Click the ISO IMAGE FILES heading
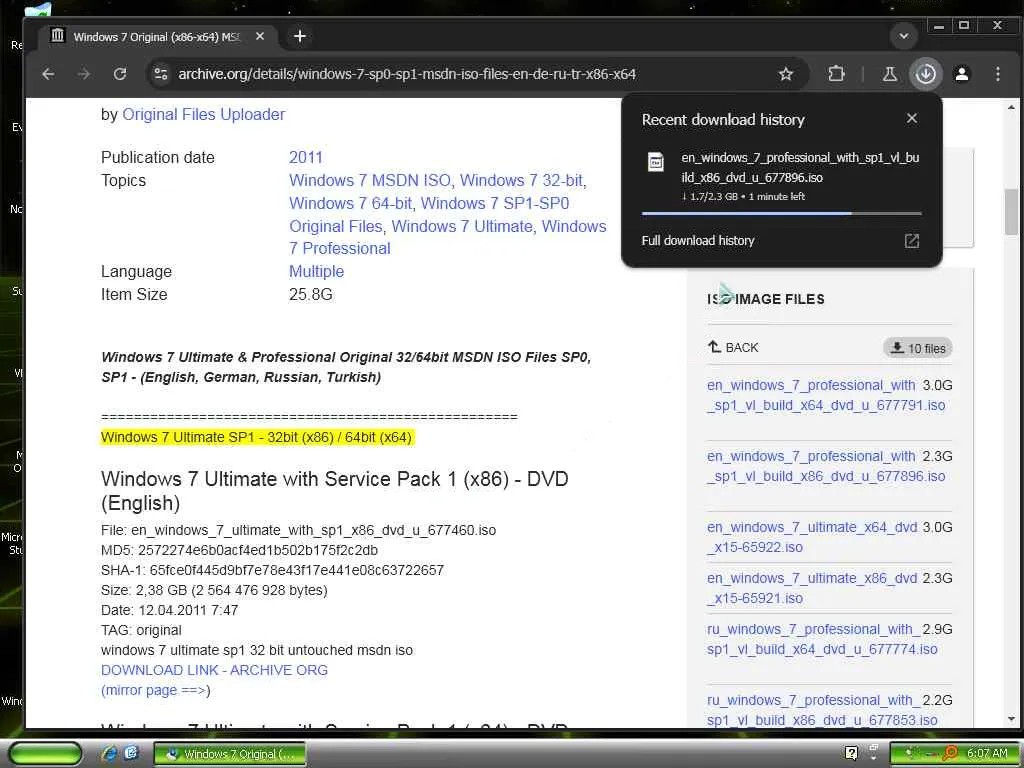Viewport: 1024px width, 768px height. point(765,299)
